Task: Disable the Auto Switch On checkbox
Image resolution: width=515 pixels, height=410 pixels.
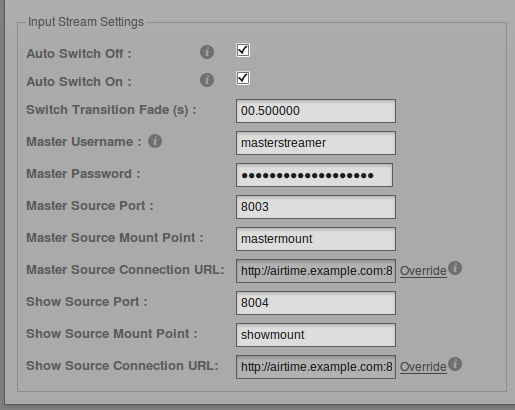Action: (x=243, y=78)
